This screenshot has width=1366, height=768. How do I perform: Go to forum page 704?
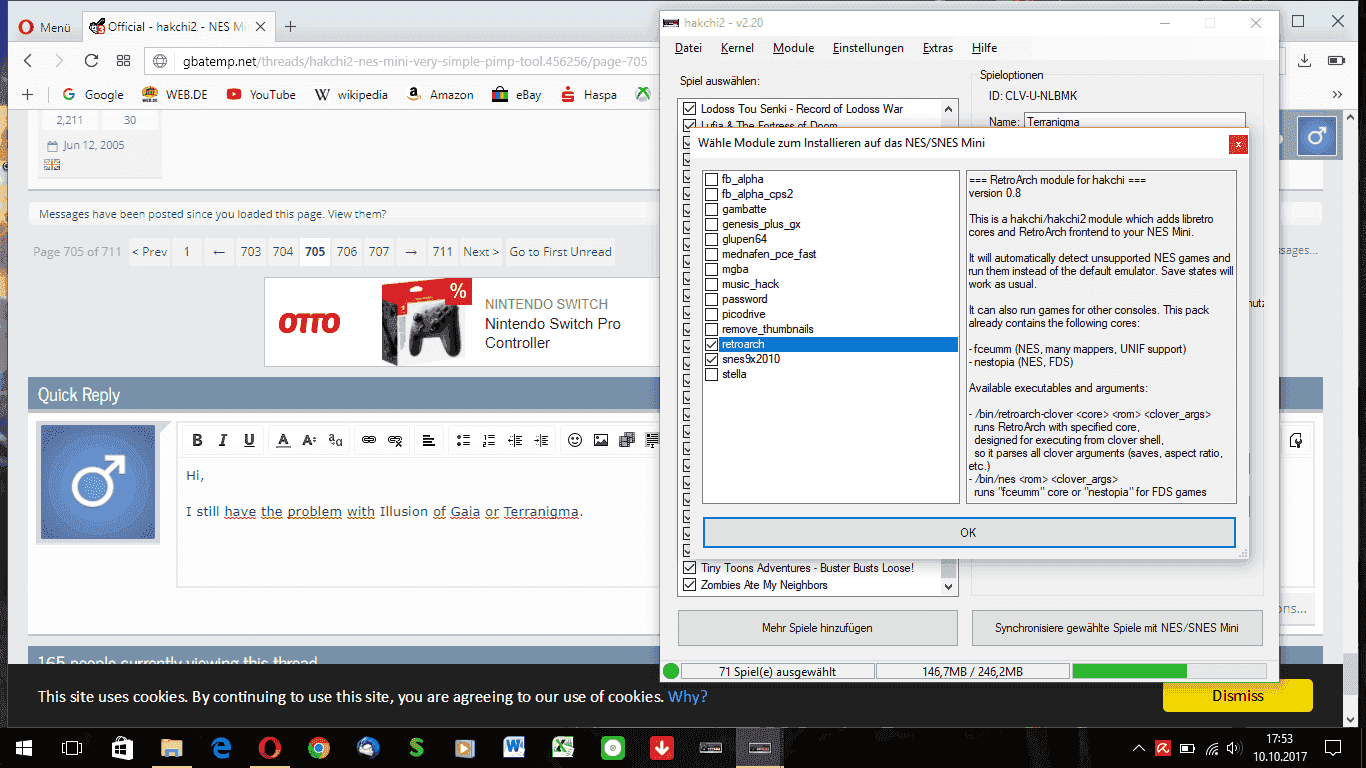pyautogui.click(x=283, y=252)
